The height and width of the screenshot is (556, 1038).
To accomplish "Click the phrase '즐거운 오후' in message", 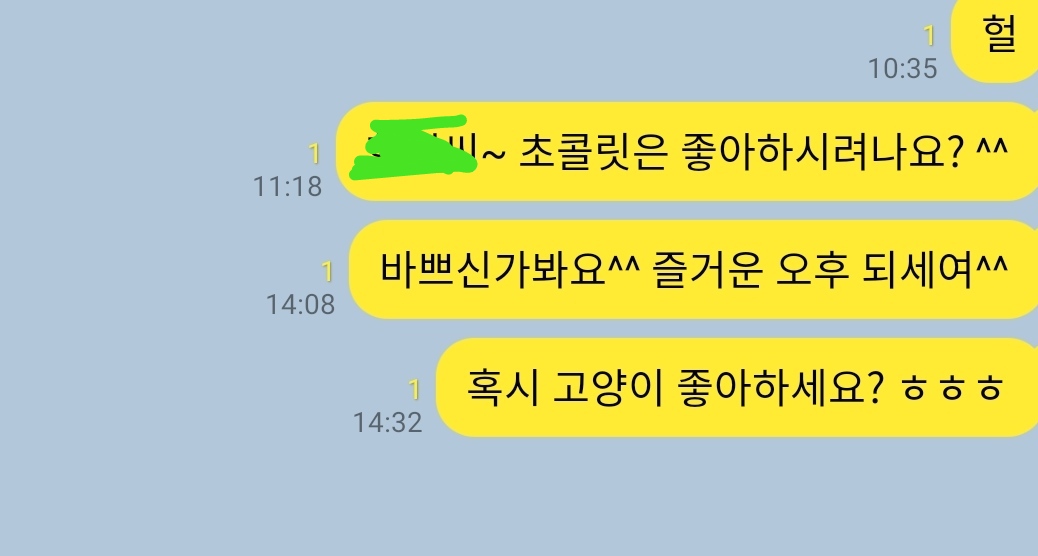I will [751, 270].
